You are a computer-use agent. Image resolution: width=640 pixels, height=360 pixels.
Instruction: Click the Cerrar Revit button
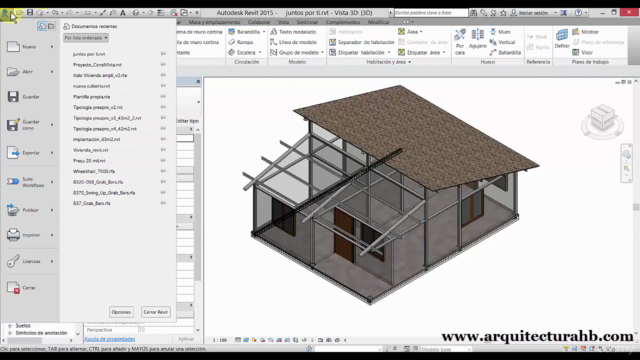click(156, 312)
